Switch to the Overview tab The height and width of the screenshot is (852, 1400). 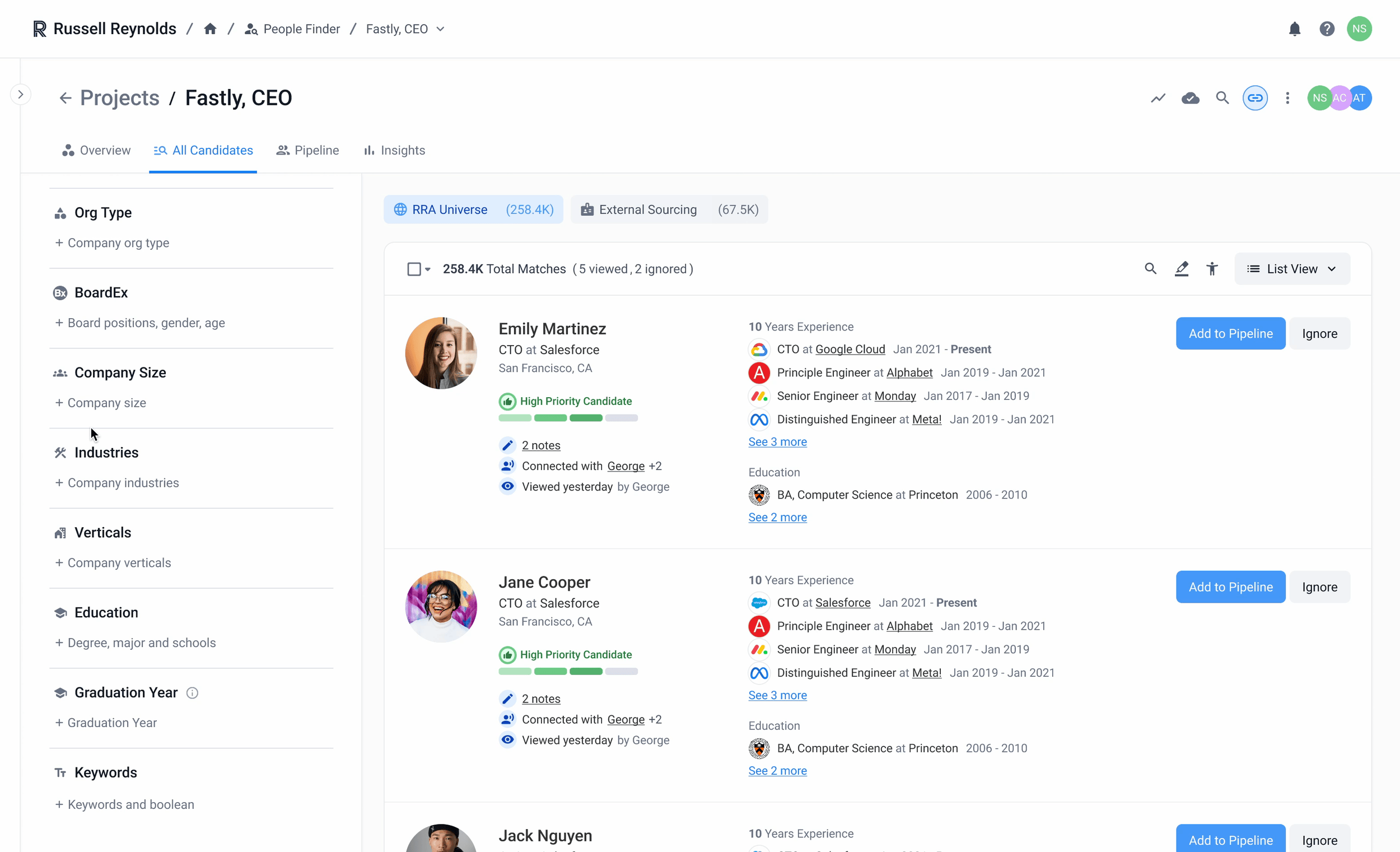tap(96, 150)
